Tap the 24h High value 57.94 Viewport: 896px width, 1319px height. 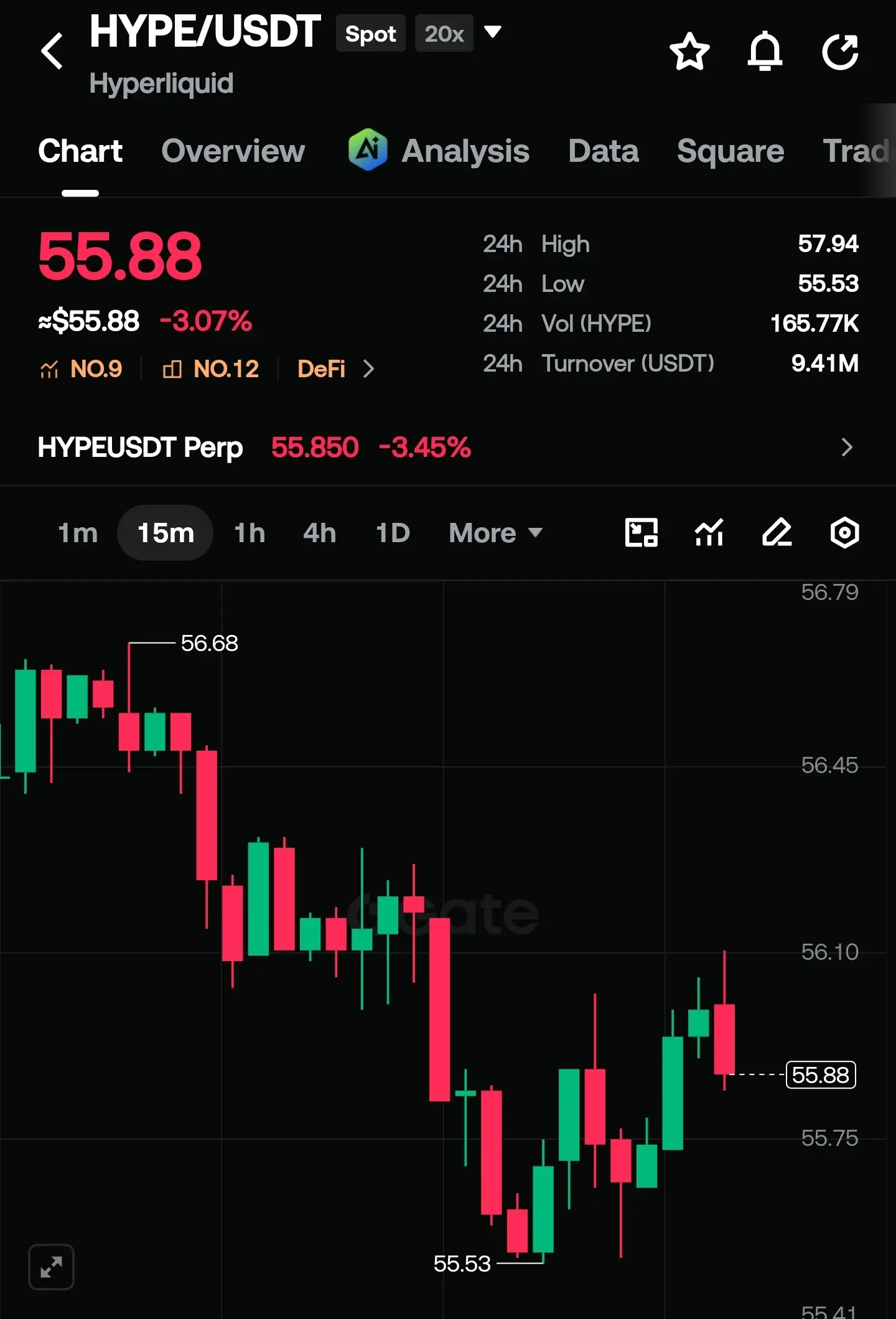click(828, 243)
